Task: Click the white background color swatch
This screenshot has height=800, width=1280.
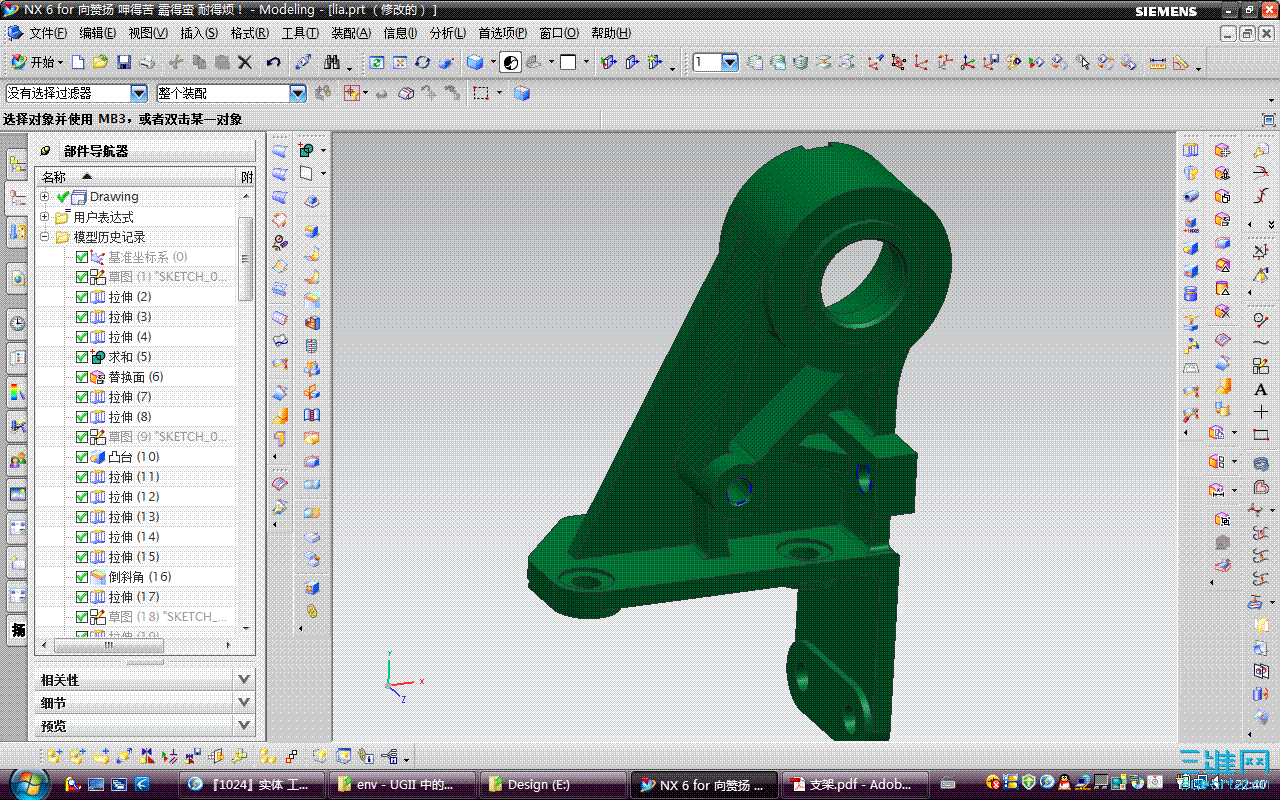Action: 568,62
